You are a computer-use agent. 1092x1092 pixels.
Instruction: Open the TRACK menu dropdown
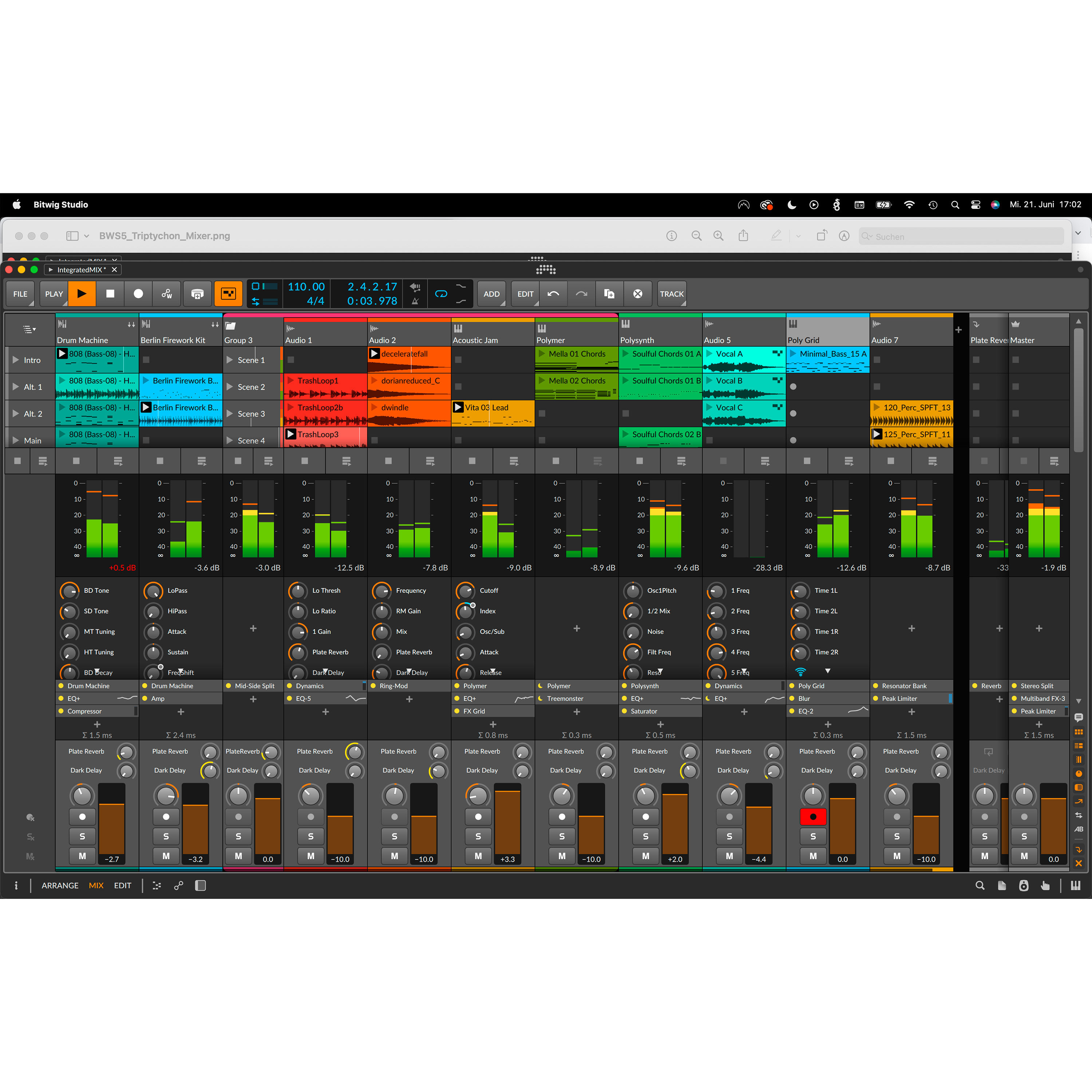(x=672, y=293)
